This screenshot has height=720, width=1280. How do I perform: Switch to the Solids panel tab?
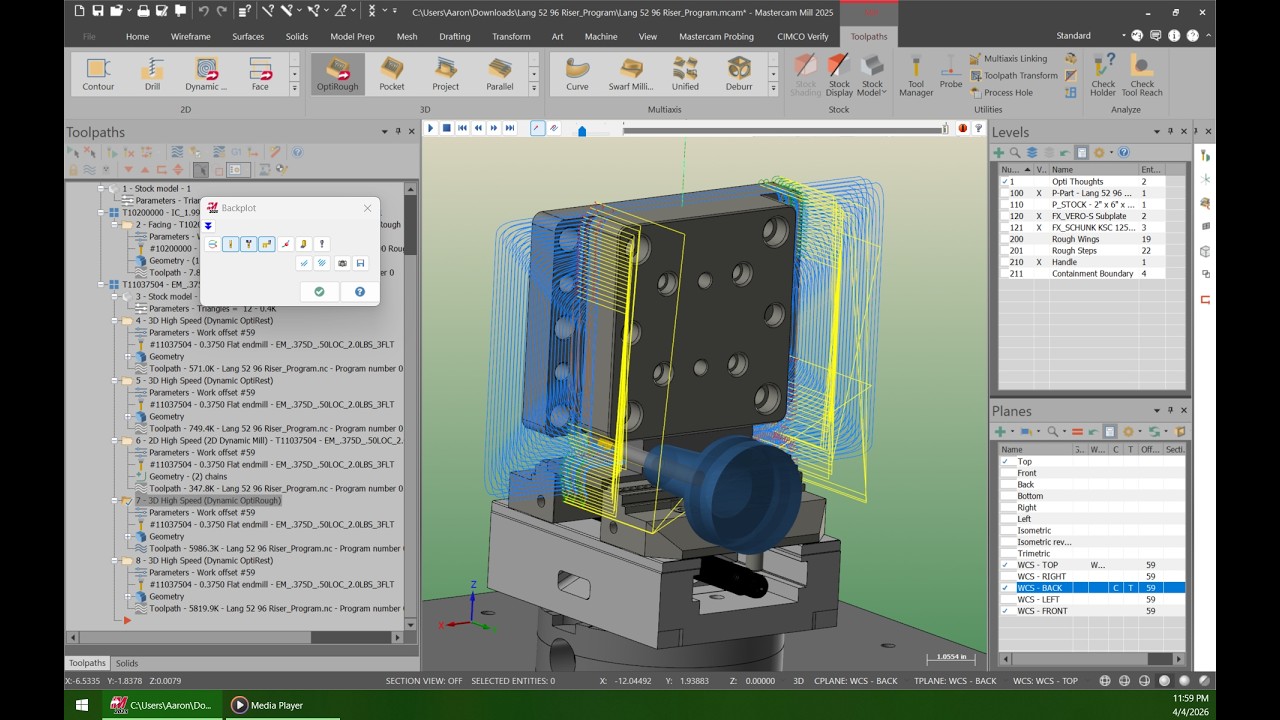click(127, 663)
